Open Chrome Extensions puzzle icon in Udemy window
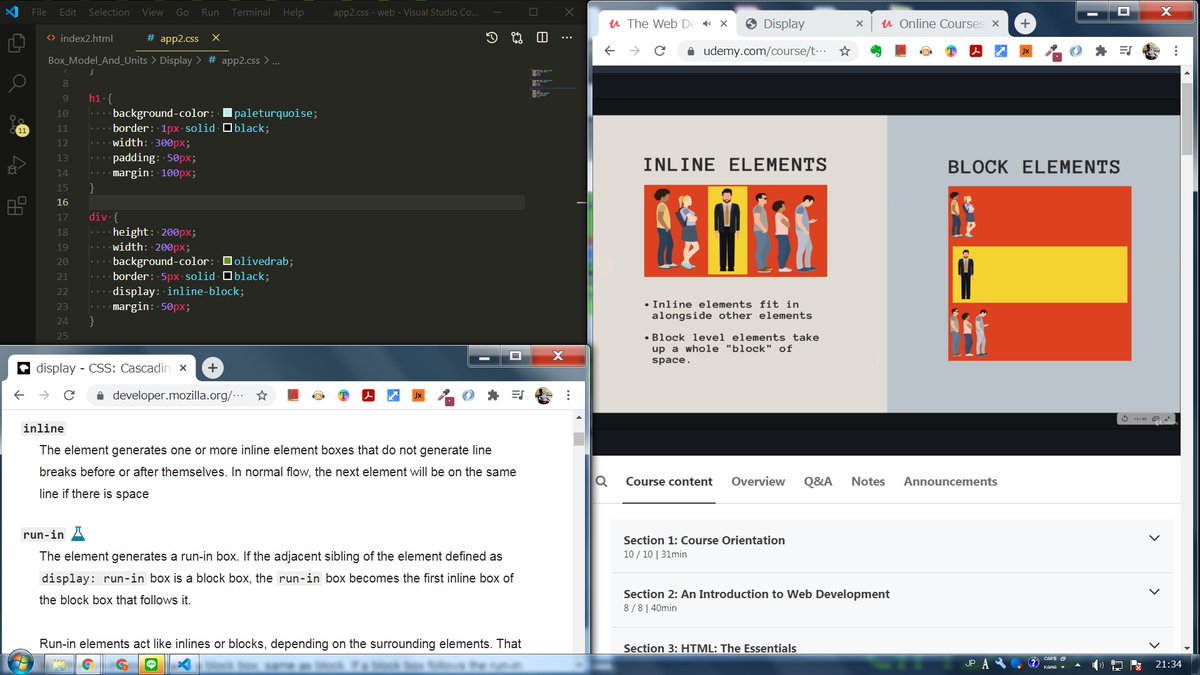This screenshot has height=675, width=1200. tap(1101, 51)
